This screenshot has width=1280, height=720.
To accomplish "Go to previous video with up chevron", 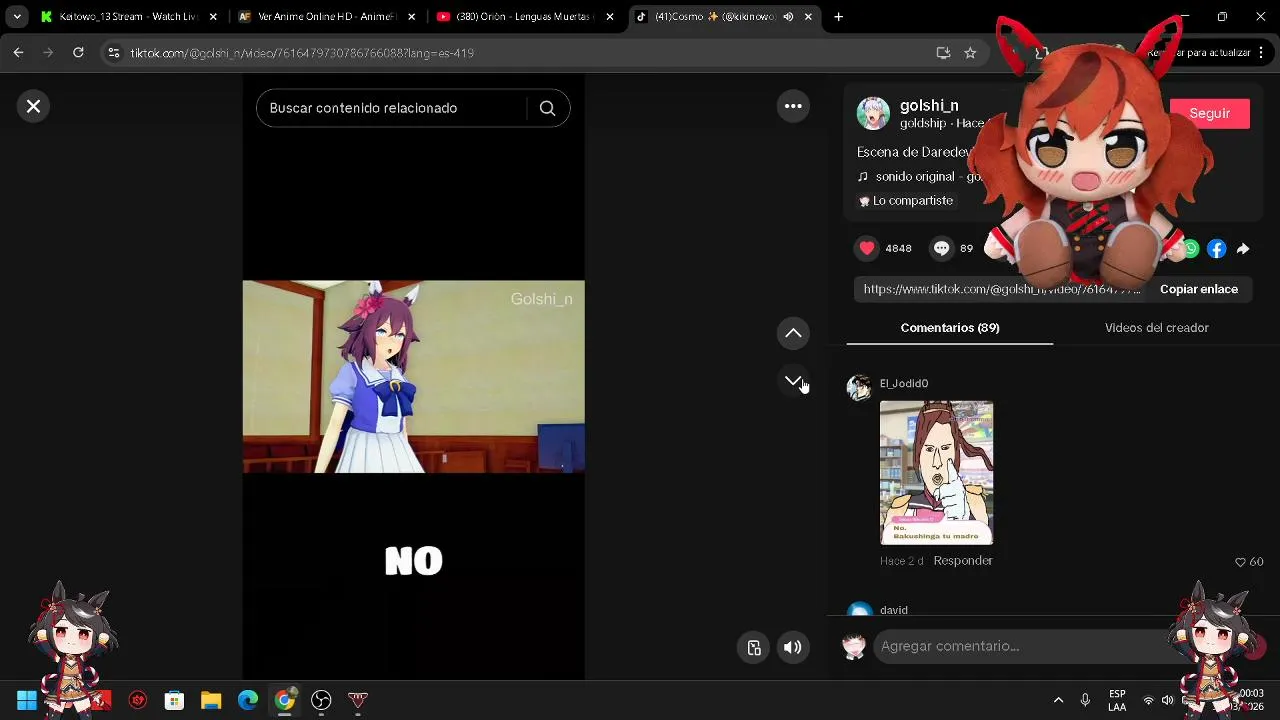I will click(x=793, y=333).
